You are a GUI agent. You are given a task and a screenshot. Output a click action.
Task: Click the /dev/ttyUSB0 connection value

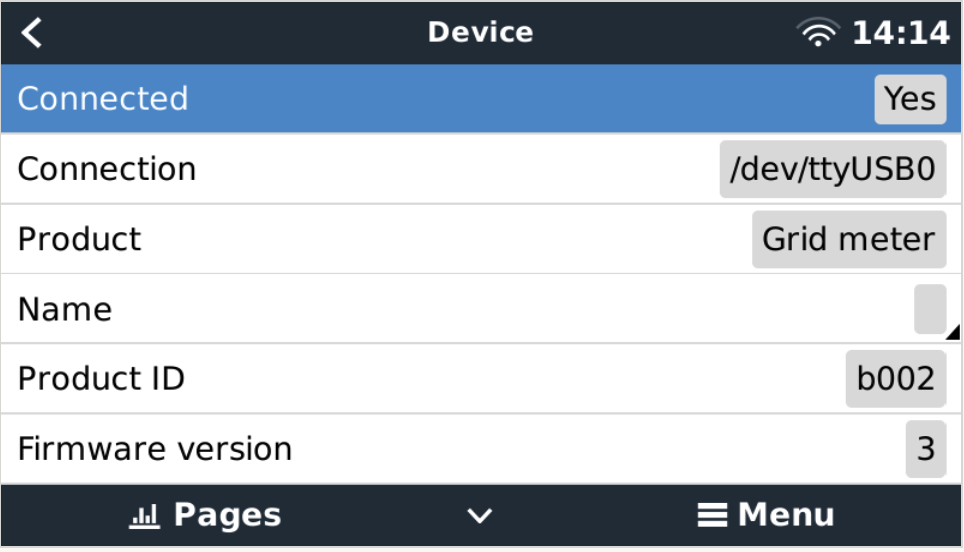point(832,169)
